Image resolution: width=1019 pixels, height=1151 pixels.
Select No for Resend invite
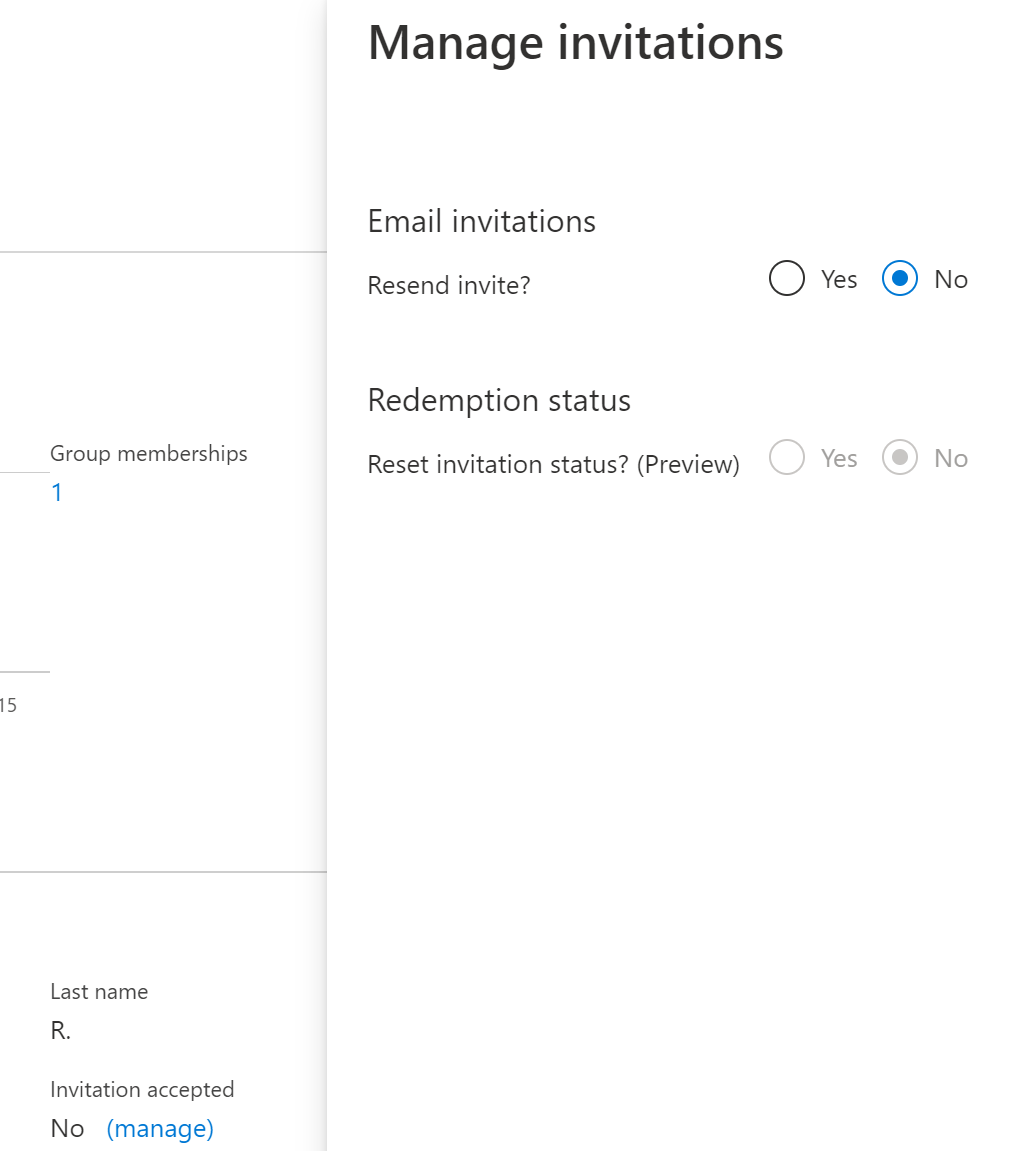coord(899,279)
